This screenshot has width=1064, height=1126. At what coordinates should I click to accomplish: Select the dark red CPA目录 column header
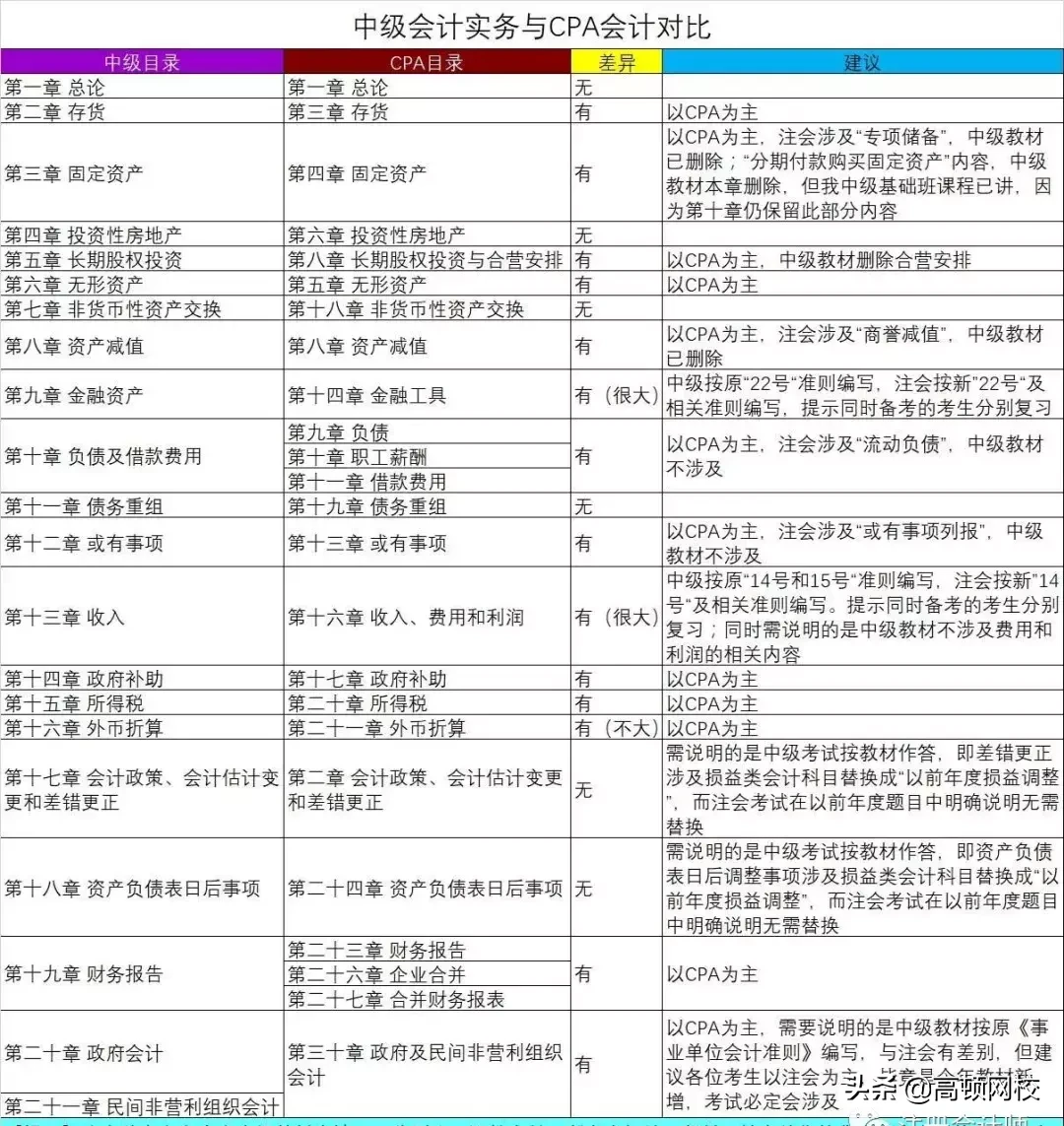[x=426, y=61]
